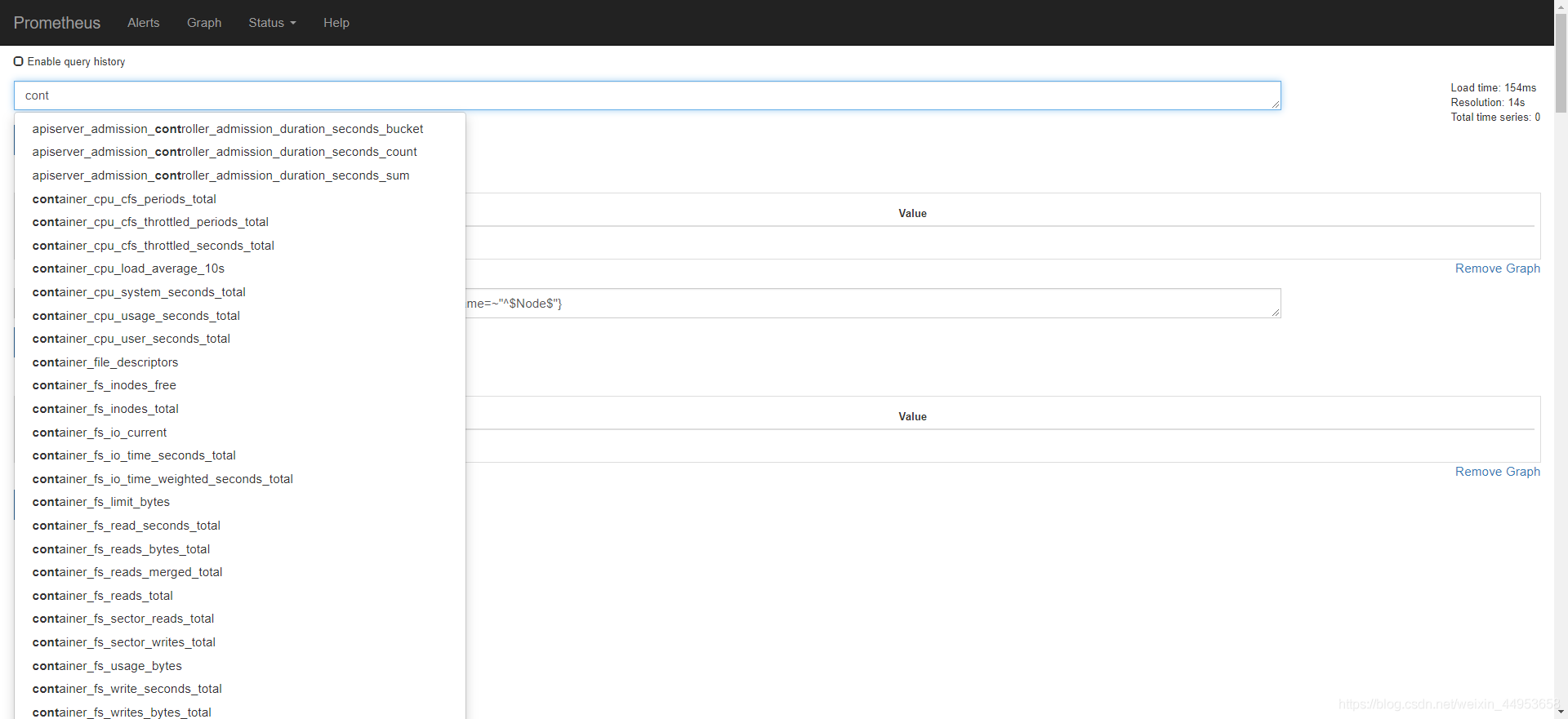Click the first table's Value column header
This screenshot has height=719, width=1568.
(912, 213)
